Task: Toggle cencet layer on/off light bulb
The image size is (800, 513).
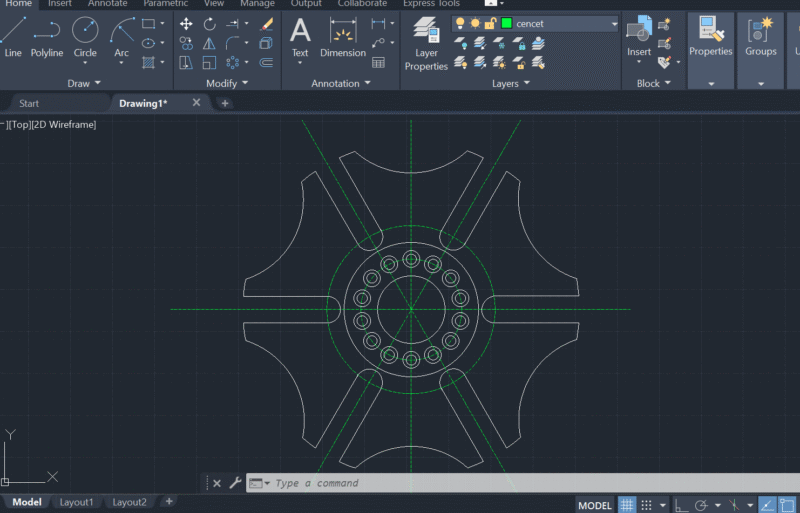Action: [x=460, y=23]
